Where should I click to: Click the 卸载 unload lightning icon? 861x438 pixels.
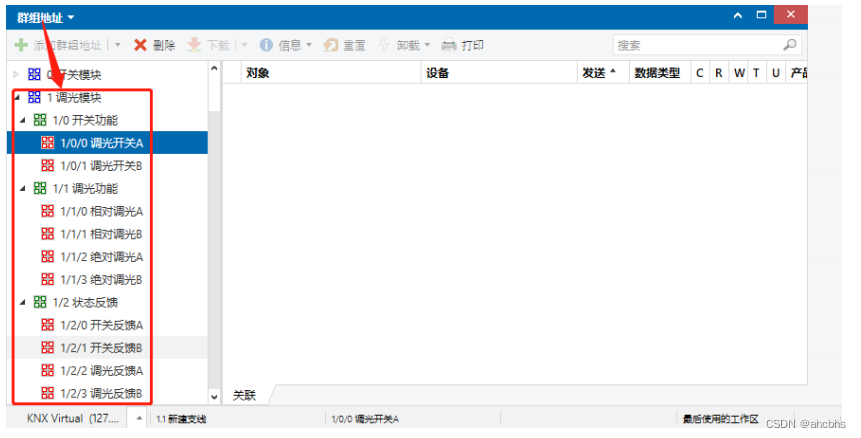[384, 45]
